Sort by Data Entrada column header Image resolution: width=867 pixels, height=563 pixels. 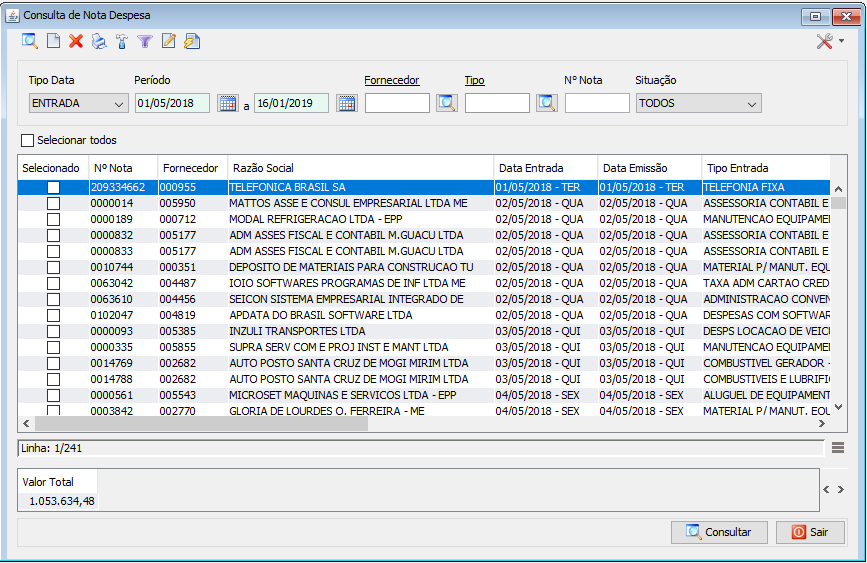[x=545, y=168]
